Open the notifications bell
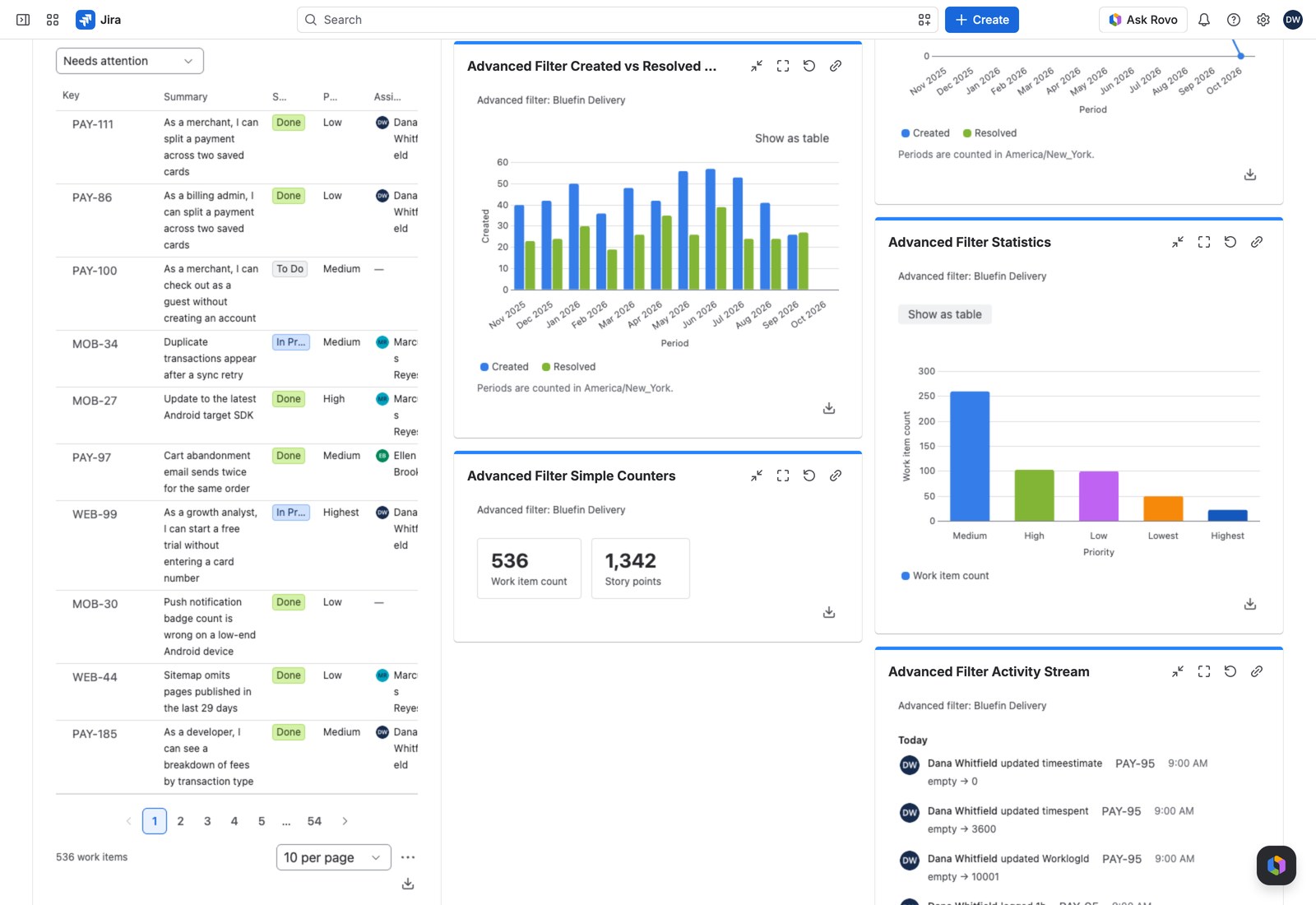The width and height of the screenshot is (1316, 905). [1204, 20]
